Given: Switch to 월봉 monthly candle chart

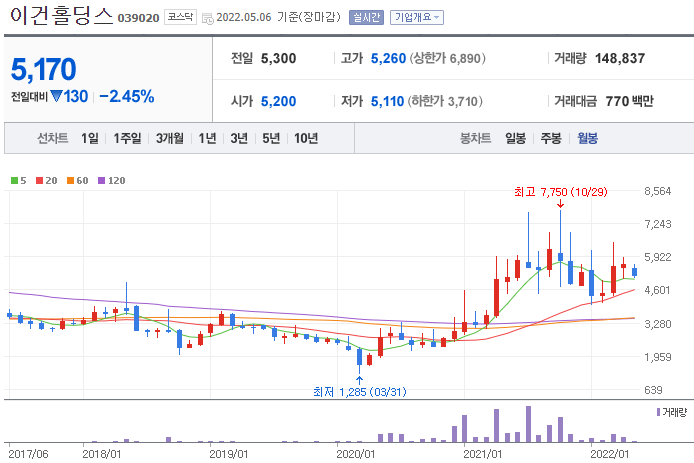Looking at the screenshot, I should tap(587, 139).
